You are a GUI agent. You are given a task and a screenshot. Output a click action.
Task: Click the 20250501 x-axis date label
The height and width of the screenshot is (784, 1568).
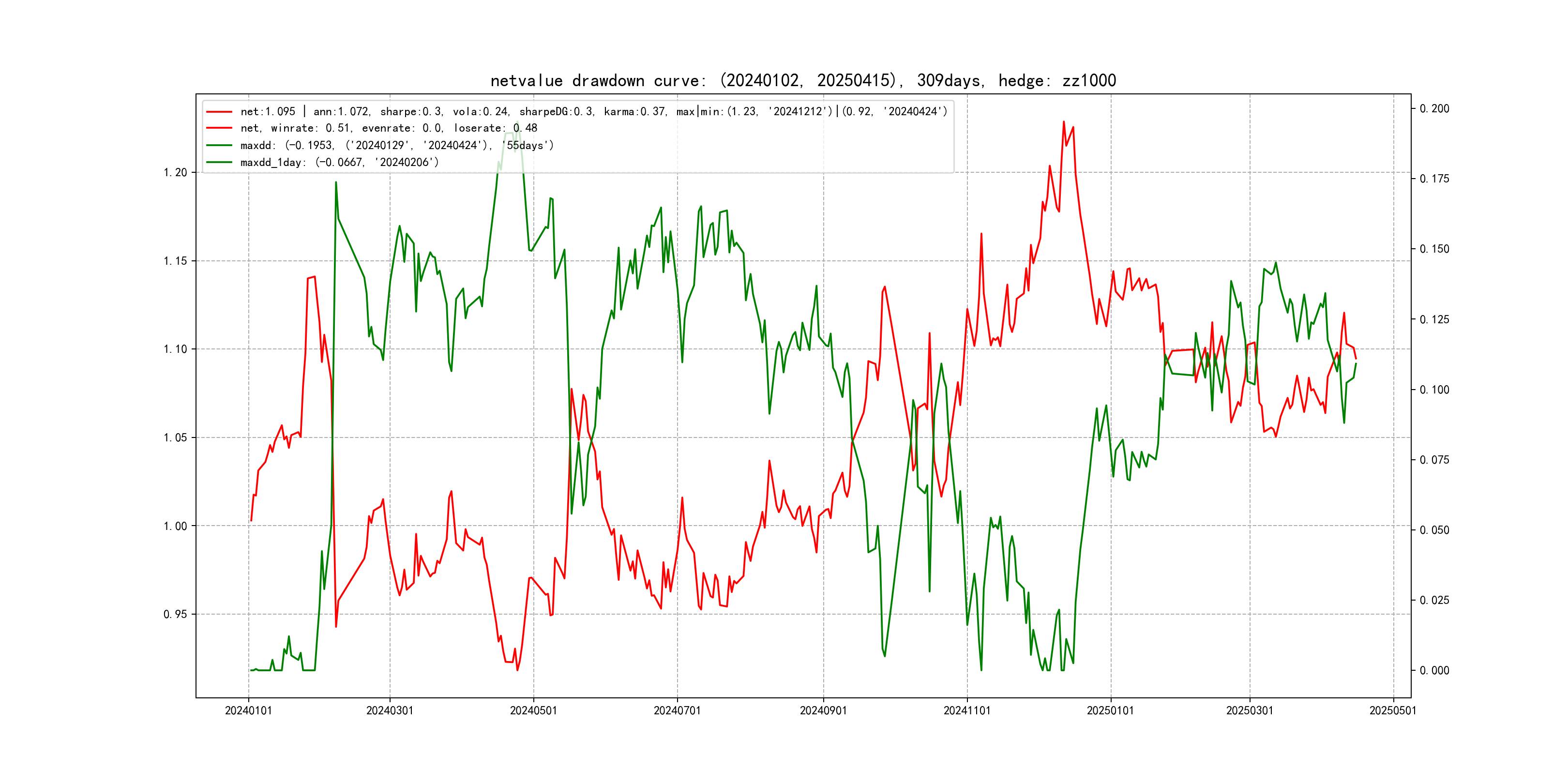1393,711
